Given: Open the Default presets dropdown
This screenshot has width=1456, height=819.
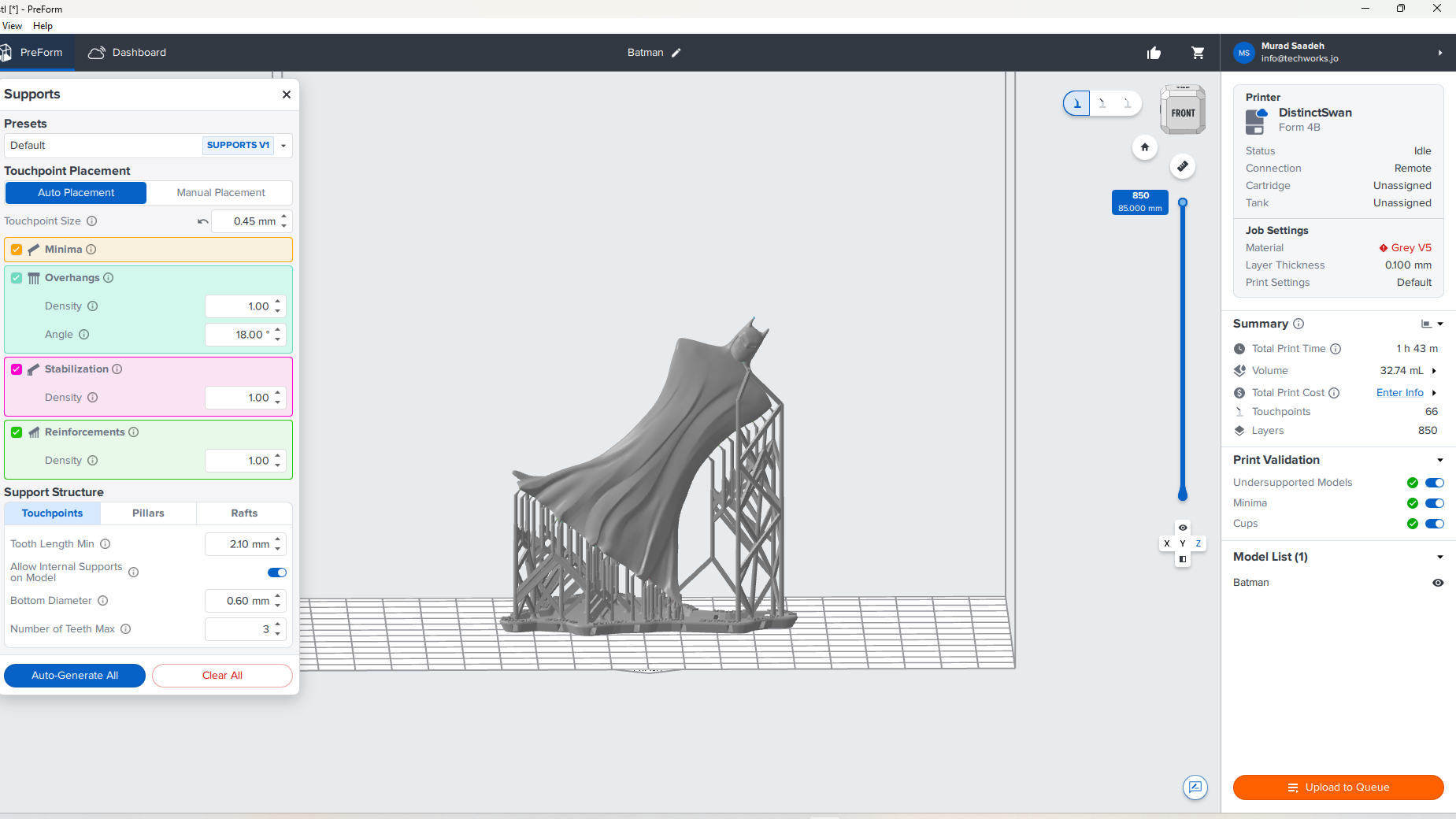Looking at the screenshot, I should 148,146.
